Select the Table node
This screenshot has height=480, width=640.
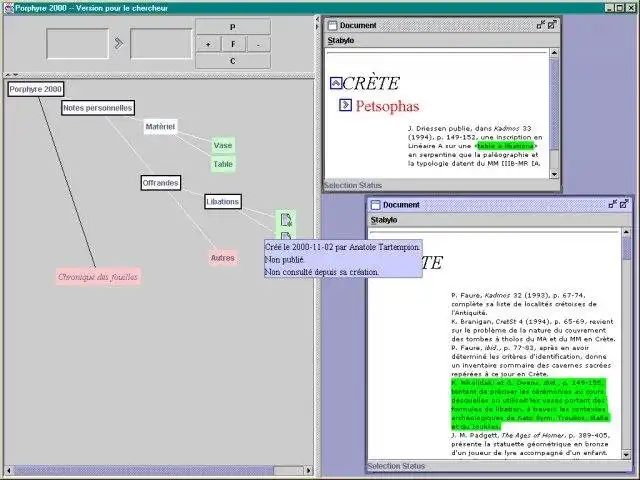tap(223, 164)
